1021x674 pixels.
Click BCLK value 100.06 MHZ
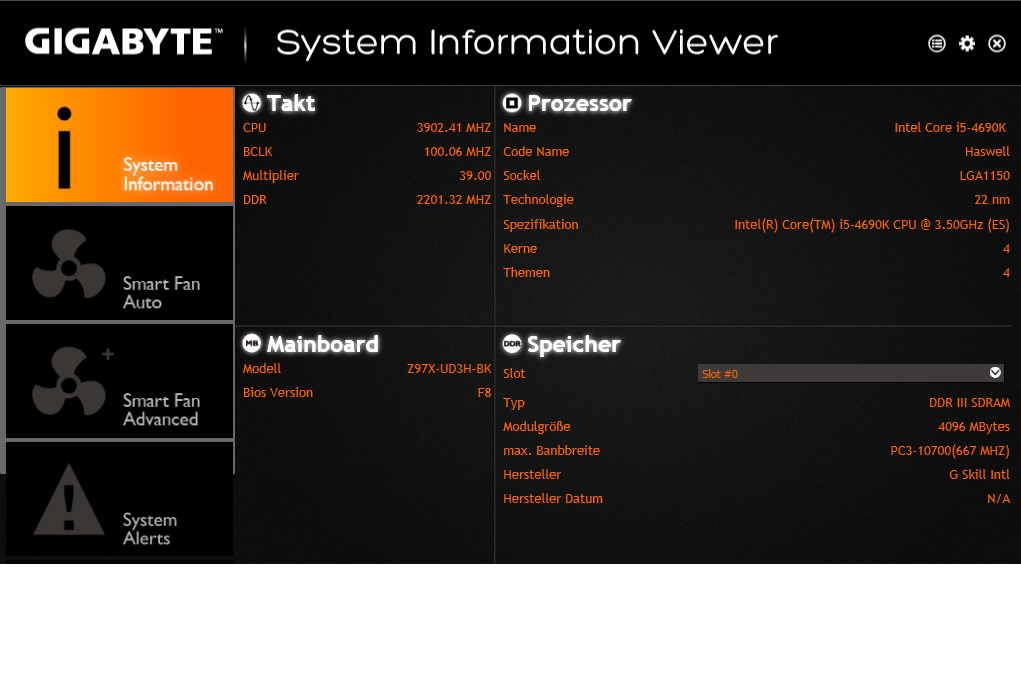click(457, 152)
